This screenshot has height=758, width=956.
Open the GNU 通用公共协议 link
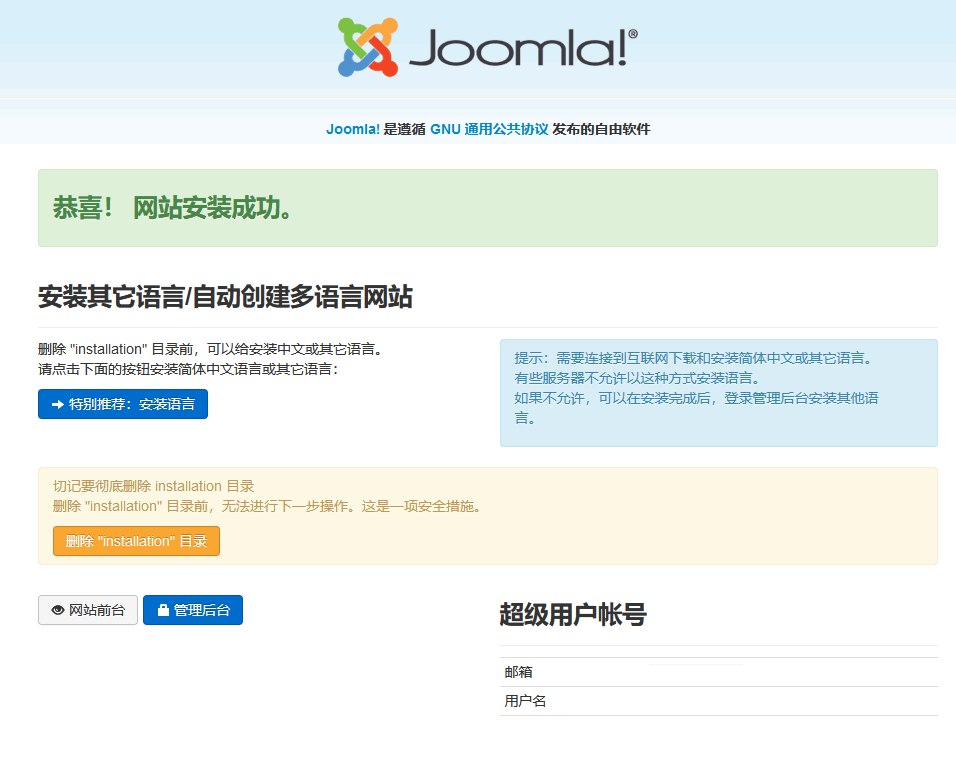point(489,129)
